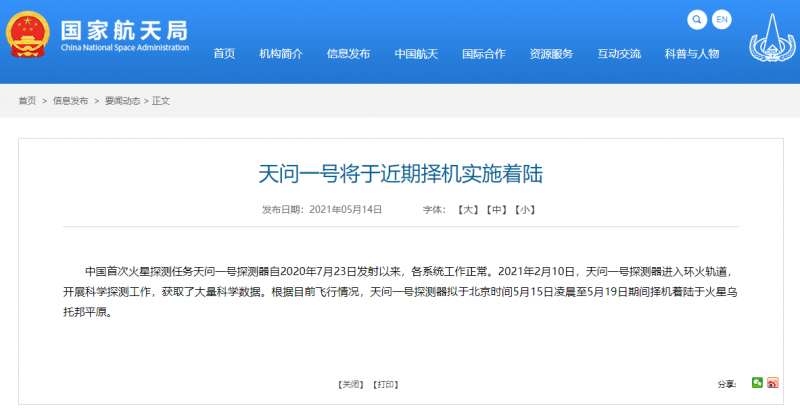The image size is (800, 413).
Task: Click the 字体: label
Action: coord(434,210)
